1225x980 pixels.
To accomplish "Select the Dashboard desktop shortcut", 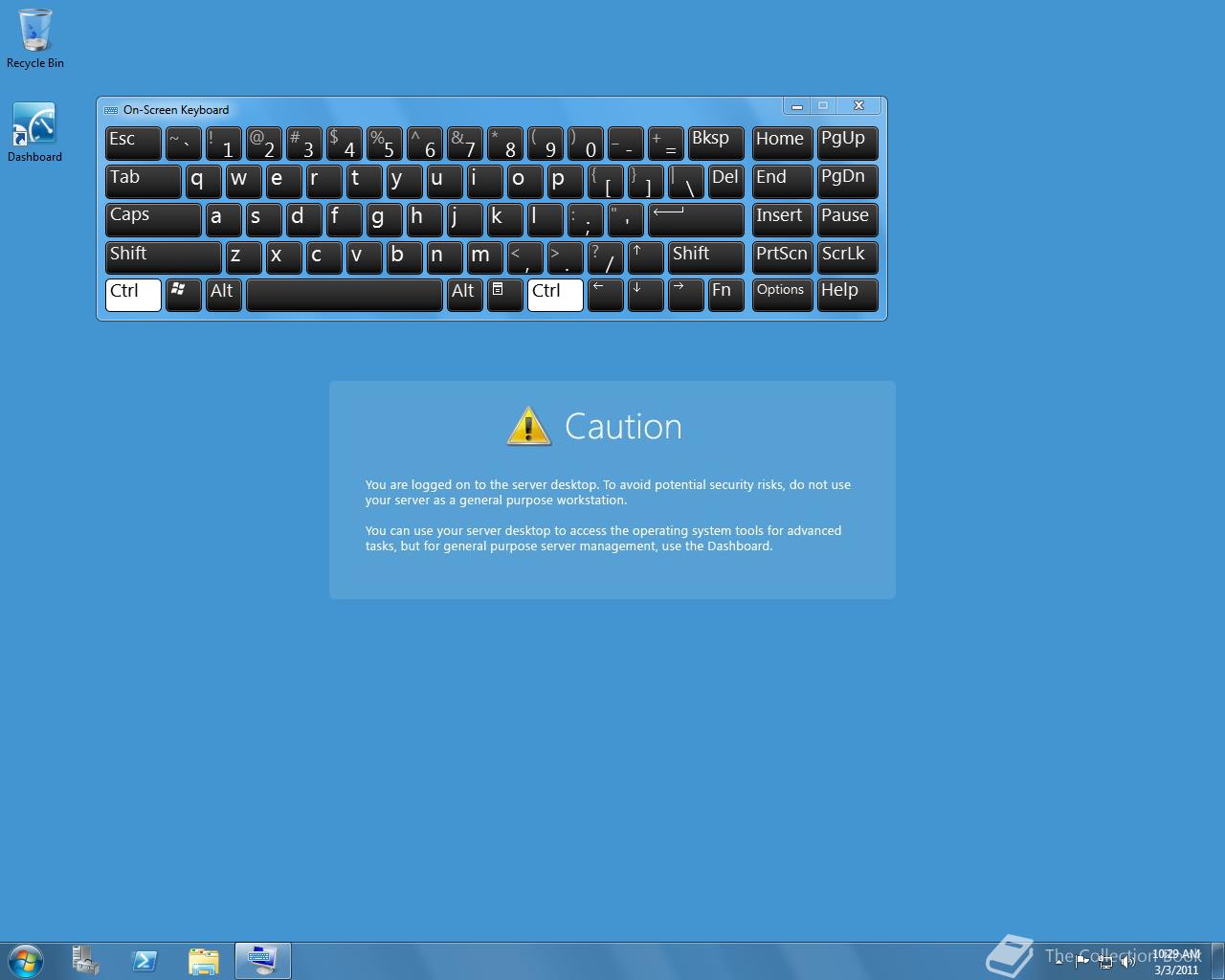I will (x=34, y=132).
